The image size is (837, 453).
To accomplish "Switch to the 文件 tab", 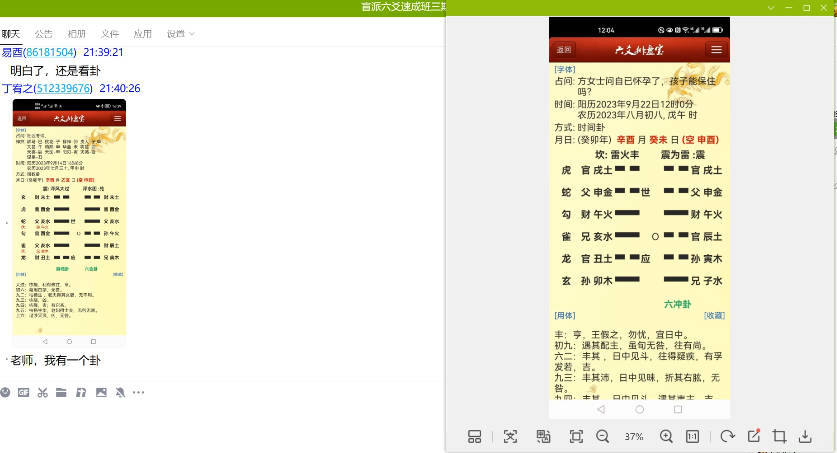I will 110,34.
